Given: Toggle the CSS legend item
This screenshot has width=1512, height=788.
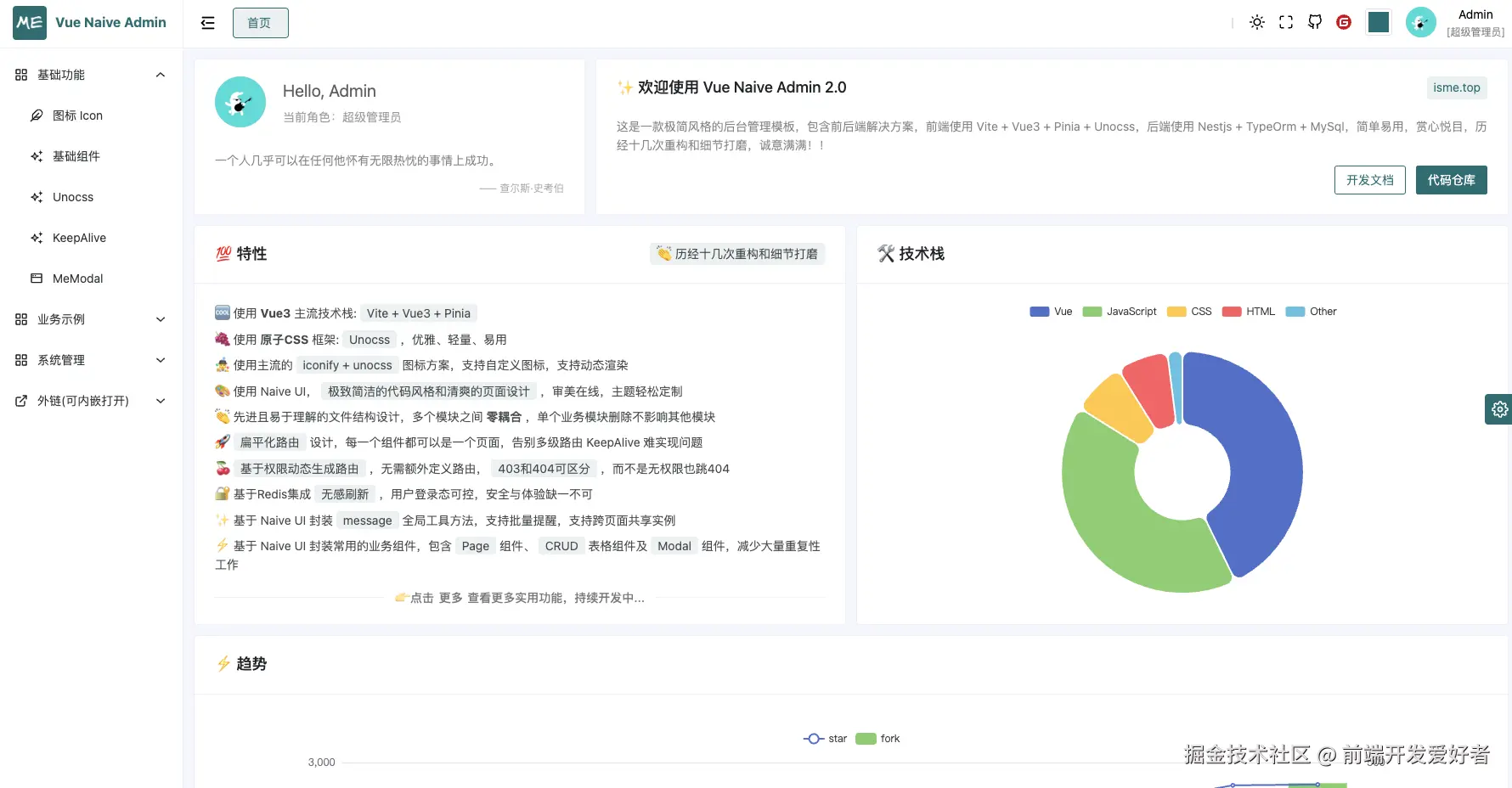Looking at the screenshot, I should point(1189,312).
